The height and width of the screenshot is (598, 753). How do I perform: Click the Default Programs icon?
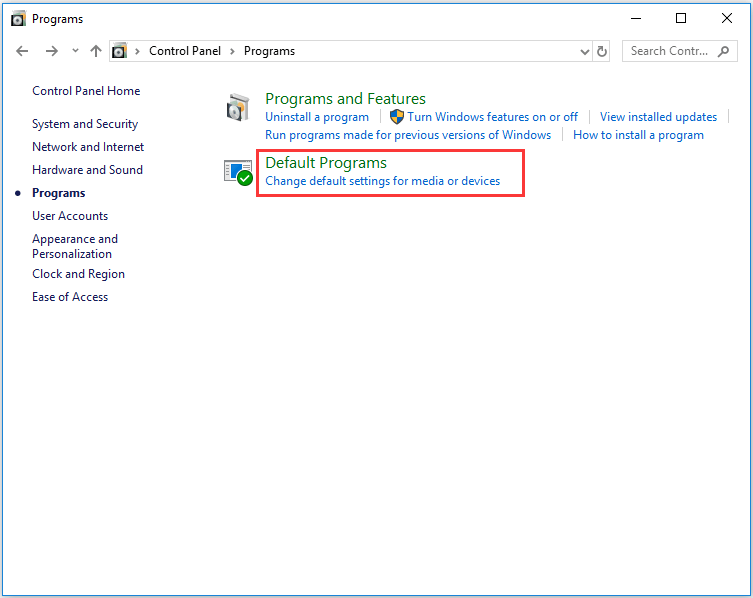[x=238, y=172]
